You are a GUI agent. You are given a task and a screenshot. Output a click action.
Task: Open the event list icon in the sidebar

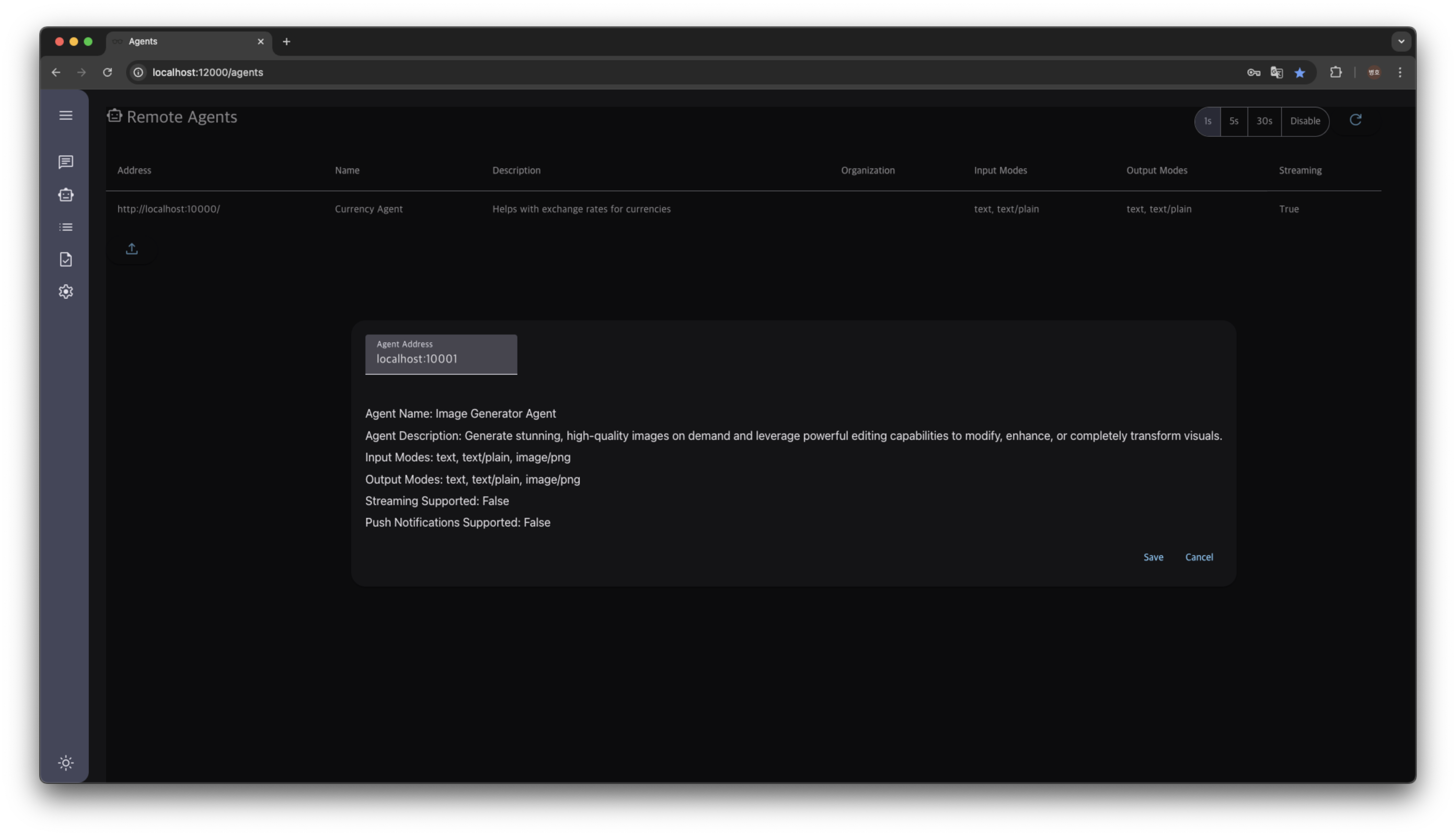66,227
